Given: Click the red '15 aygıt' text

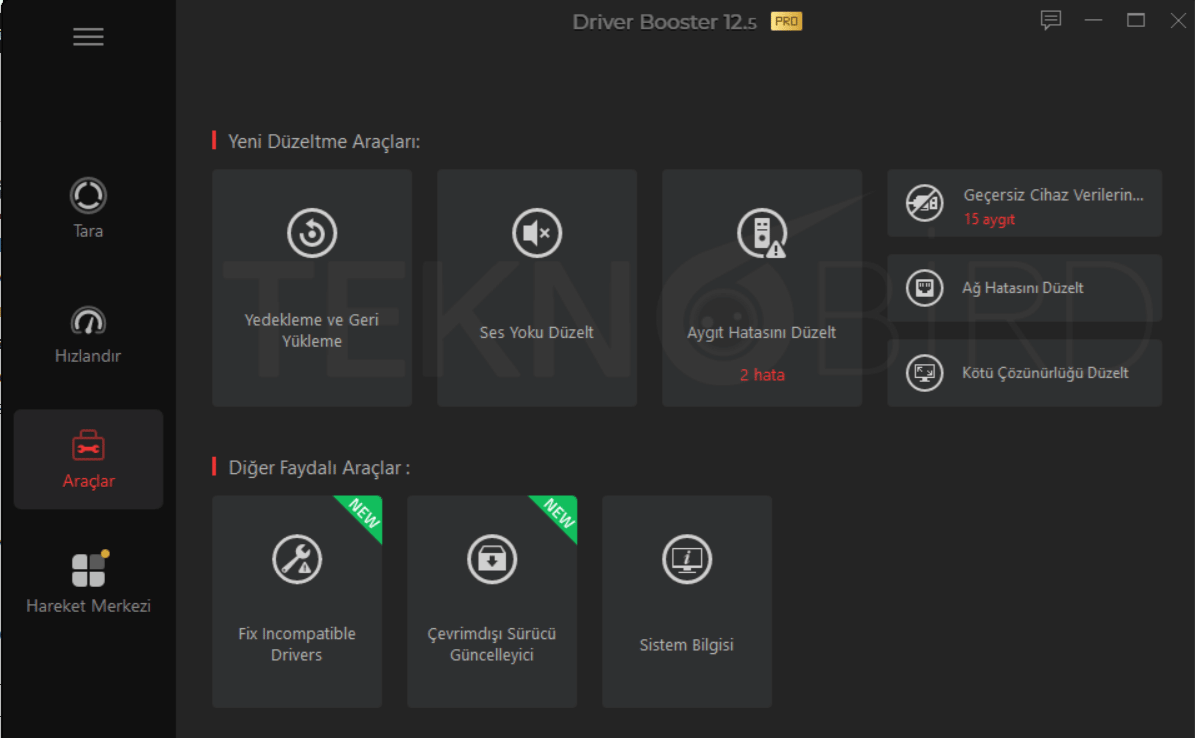Looking at the screenshot, I should (x=989, y=220).
